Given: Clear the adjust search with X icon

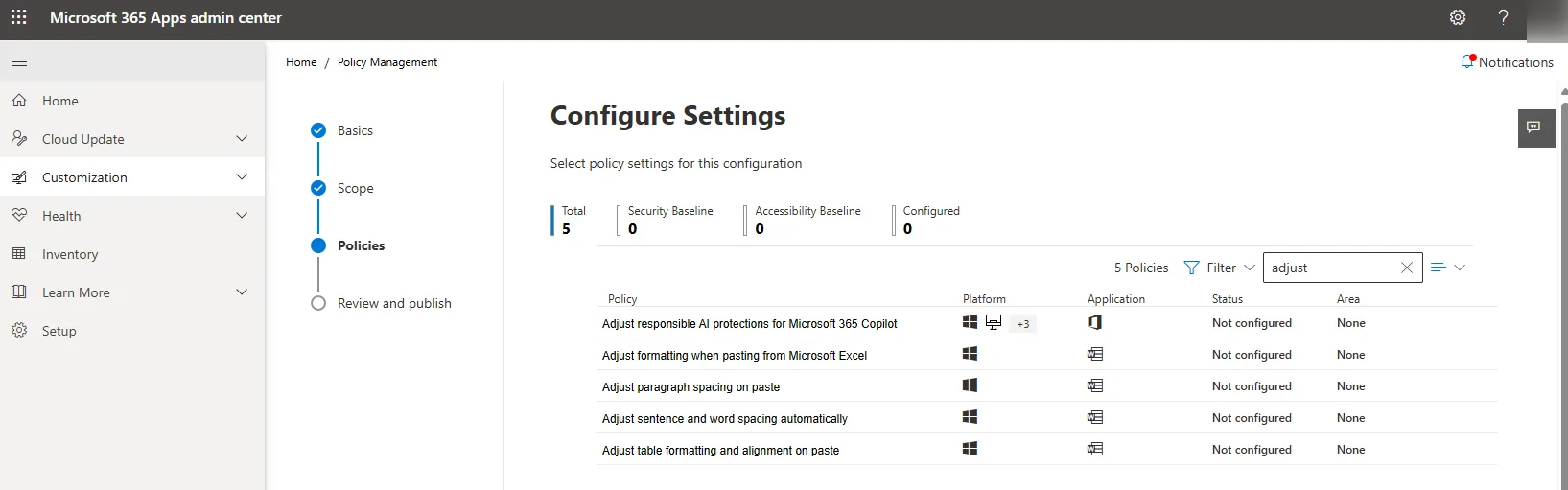Looking at the screenshot, I should (x=1407, y=268).
